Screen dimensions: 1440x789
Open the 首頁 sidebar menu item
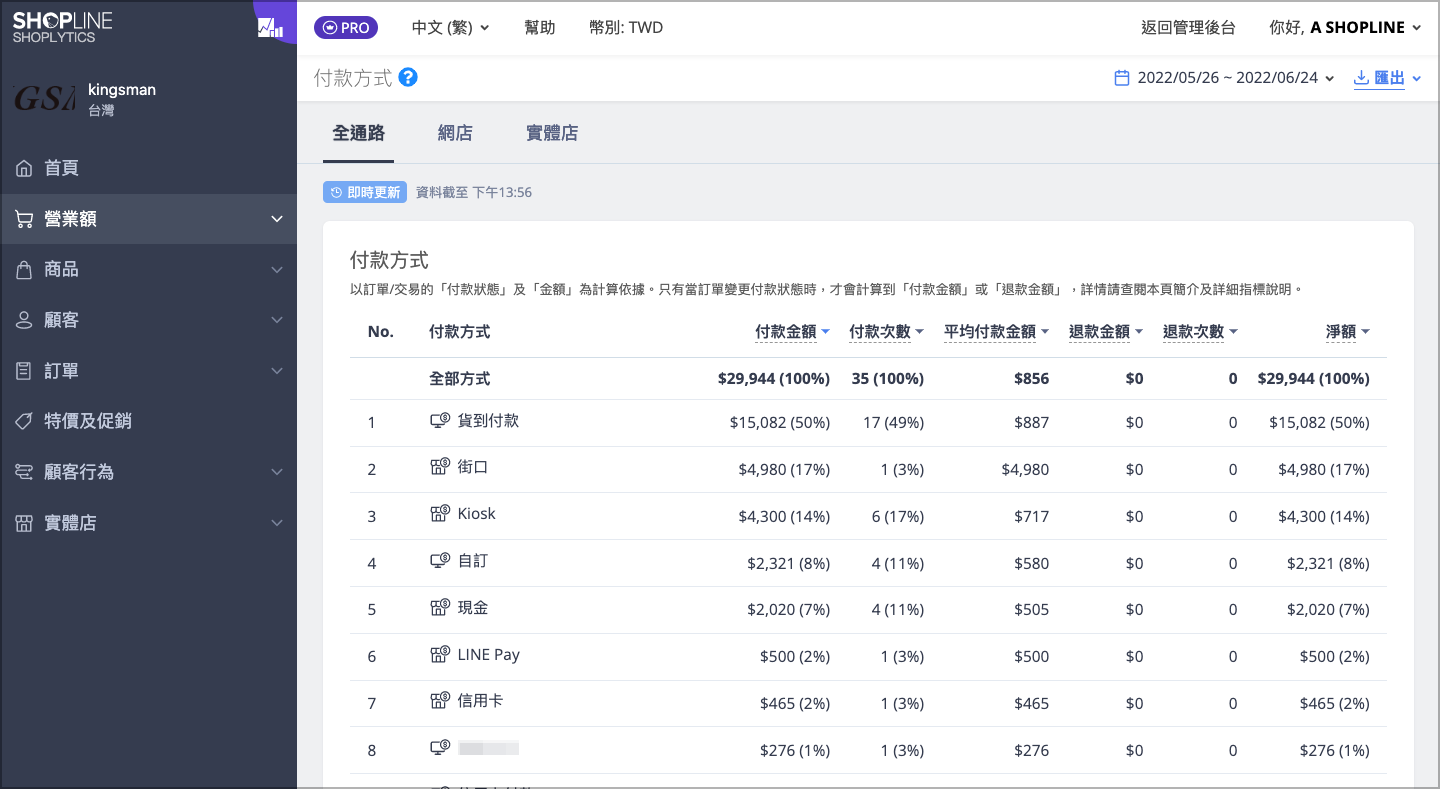[x=148, y=168]
